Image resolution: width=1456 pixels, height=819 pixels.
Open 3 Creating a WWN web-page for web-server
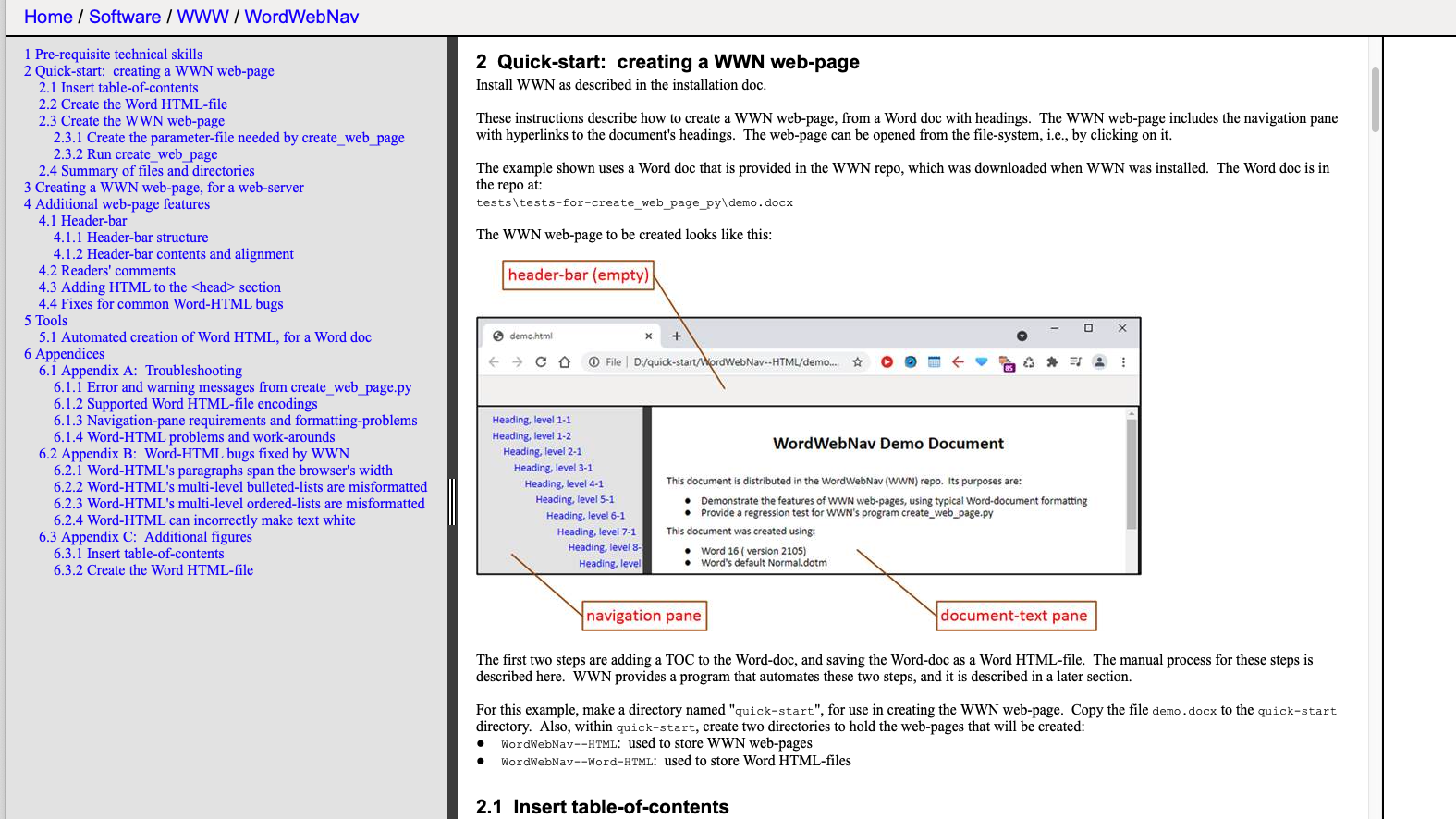pyautogui.click(x=164, y=188)
